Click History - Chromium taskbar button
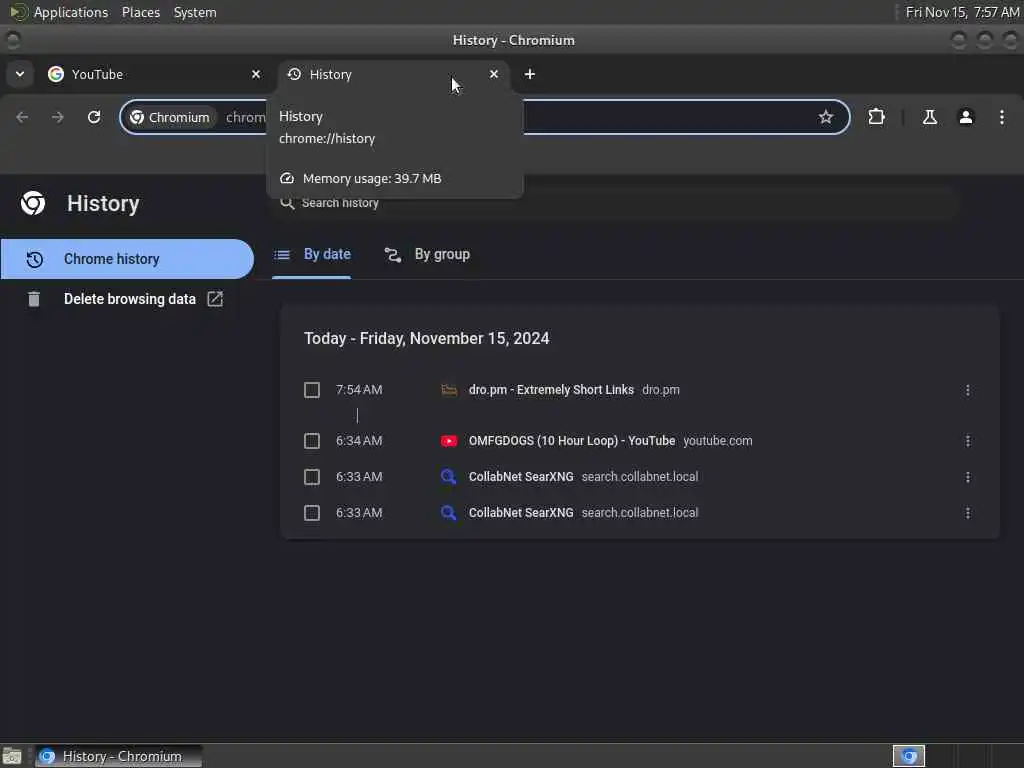Viewport: 1024px width, 768px height. click(119, 756)
